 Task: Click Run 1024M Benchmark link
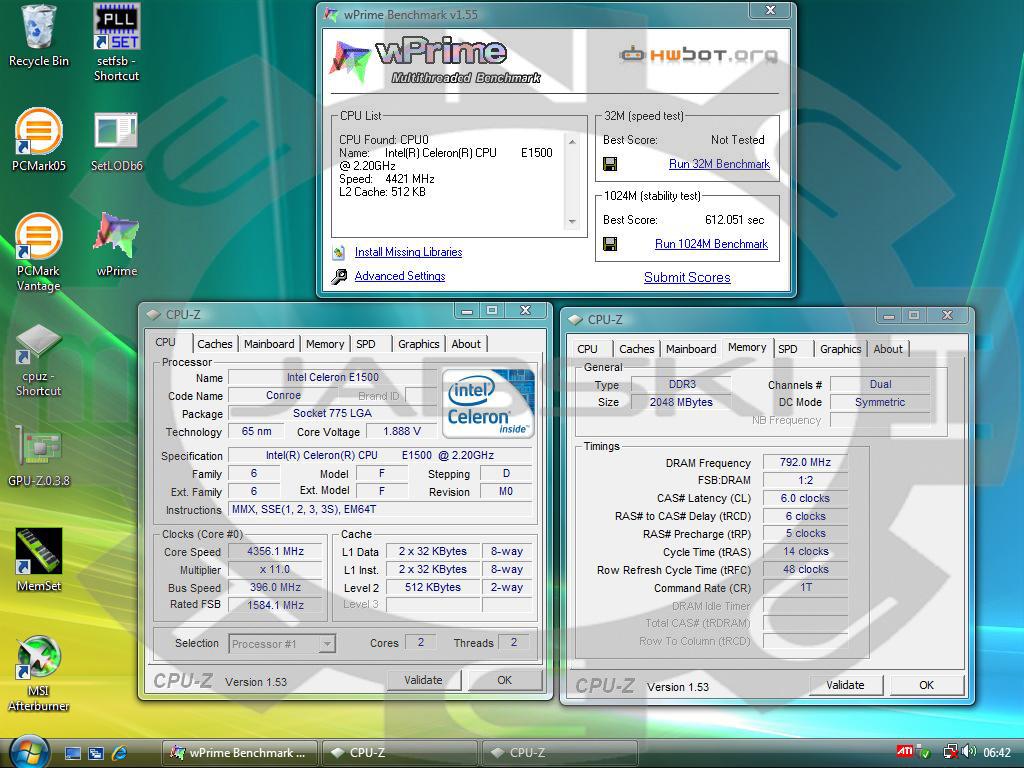[x=711, y=244]
